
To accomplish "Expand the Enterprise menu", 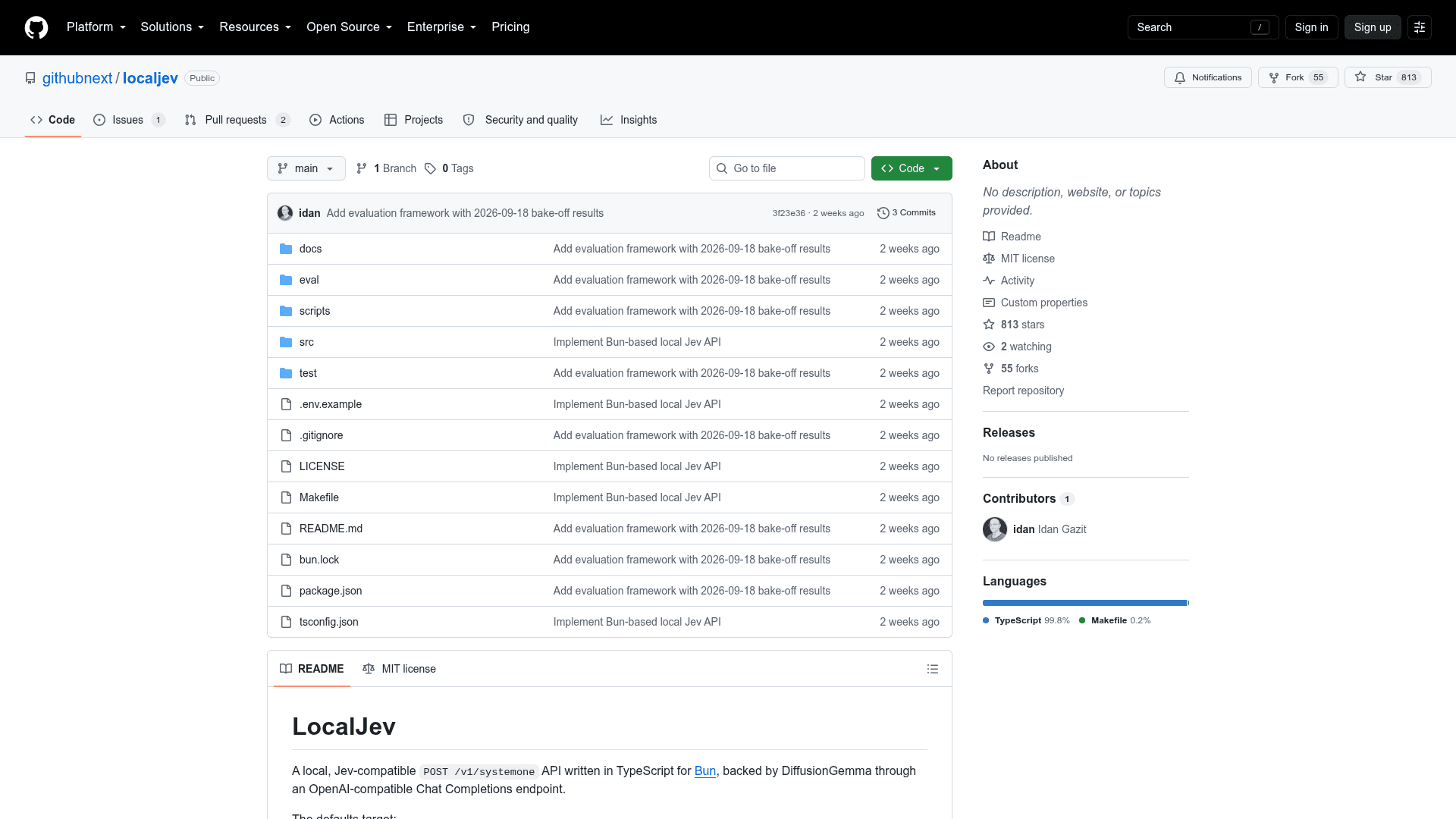I will click(x=442, y=27).
